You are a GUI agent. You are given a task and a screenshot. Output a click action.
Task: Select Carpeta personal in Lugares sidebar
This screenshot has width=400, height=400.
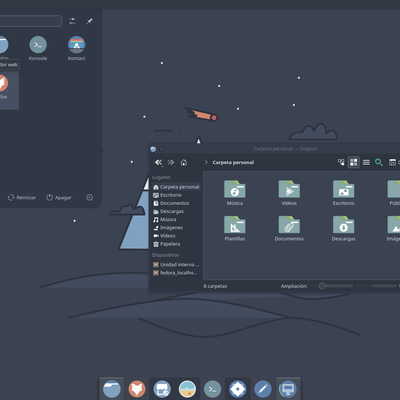[176, 187]
